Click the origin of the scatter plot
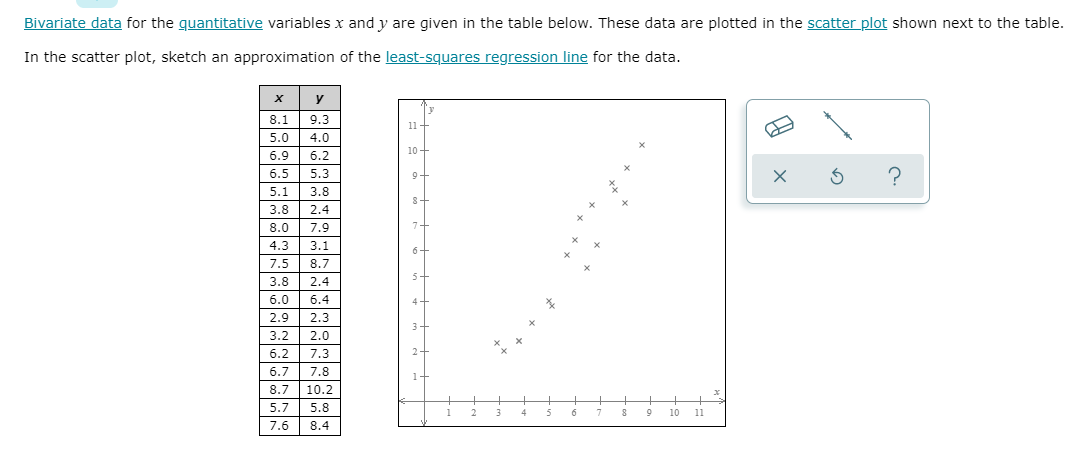 click(424, 401)
